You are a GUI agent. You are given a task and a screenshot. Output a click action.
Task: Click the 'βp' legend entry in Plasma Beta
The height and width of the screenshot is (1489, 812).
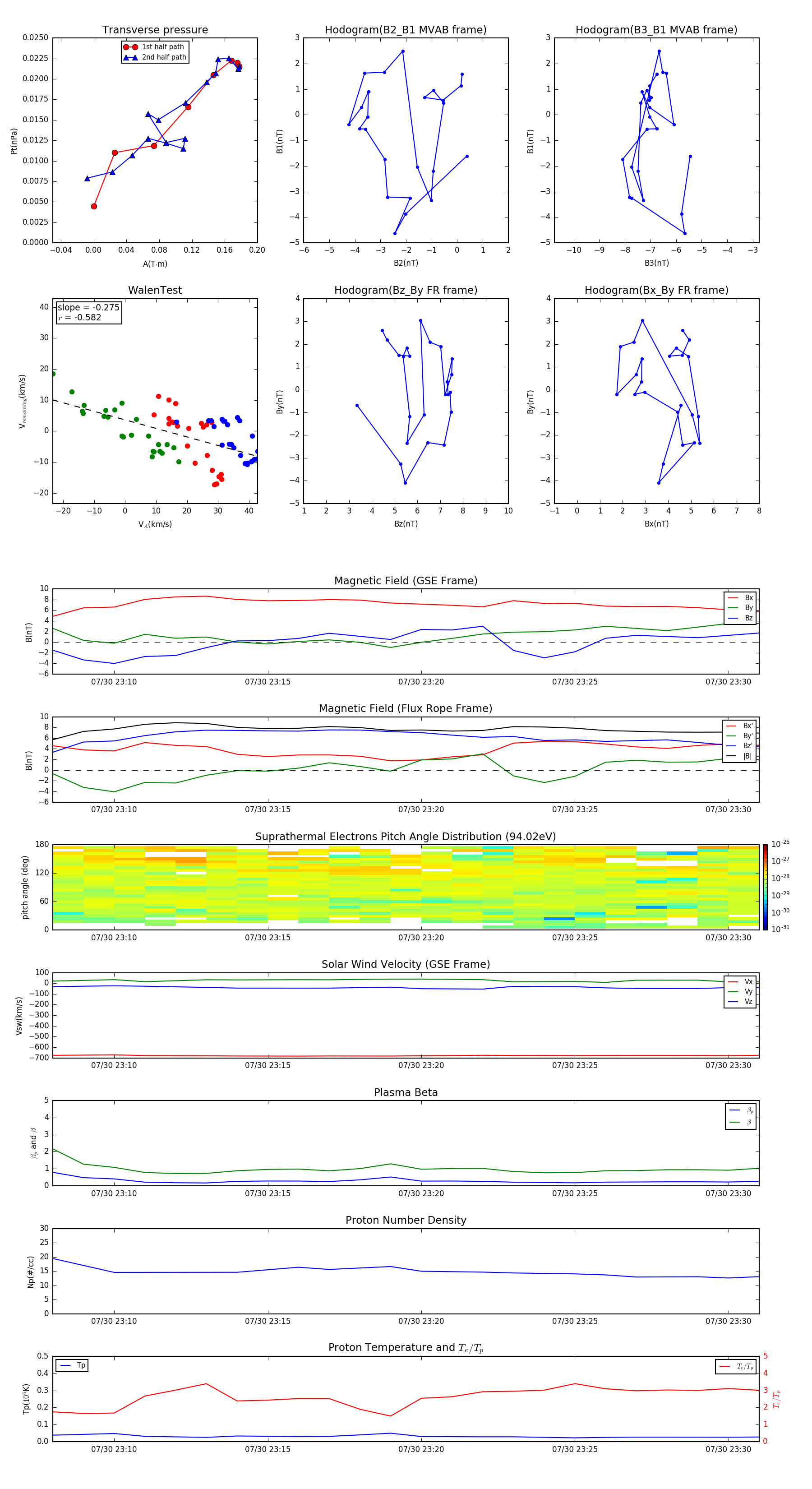tap(741, 1110)
